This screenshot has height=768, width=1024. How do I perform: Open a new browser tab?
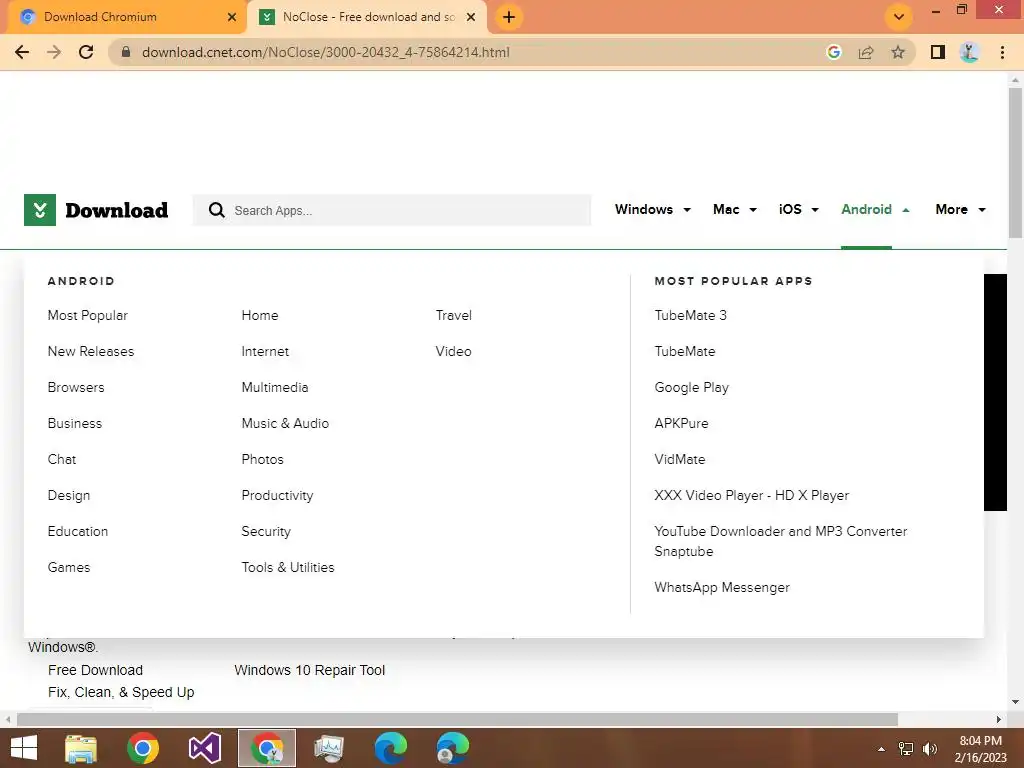point(509,17)
